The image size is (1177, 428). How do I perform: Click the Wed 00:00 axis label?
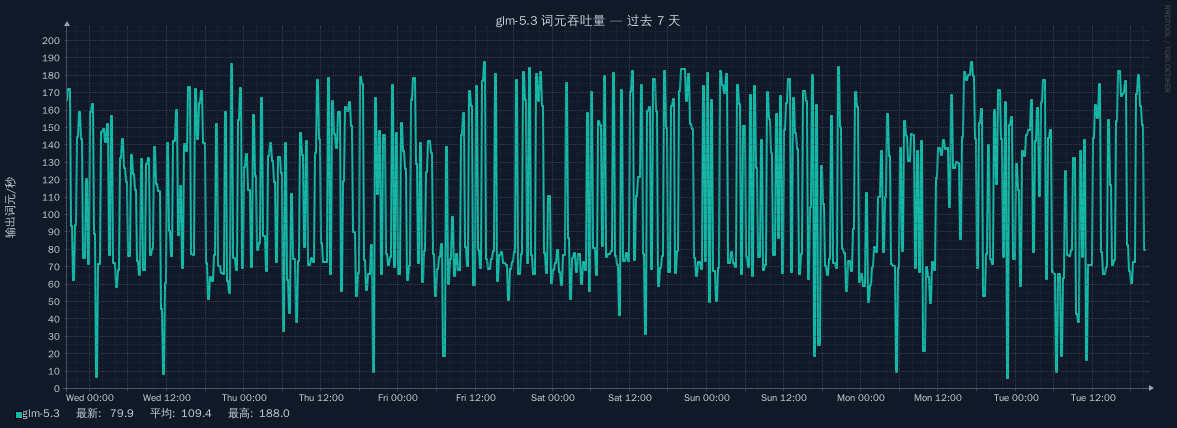90,398
